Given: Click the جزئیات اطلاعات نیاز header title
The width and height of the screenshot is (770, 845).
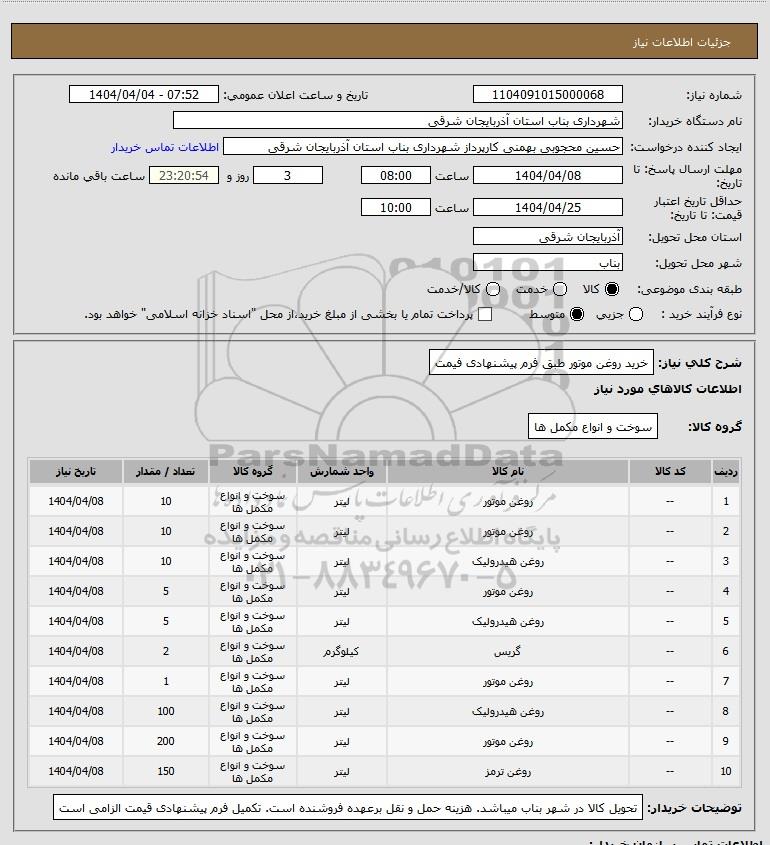Looking at the screenshot, I should click(682, 42).
